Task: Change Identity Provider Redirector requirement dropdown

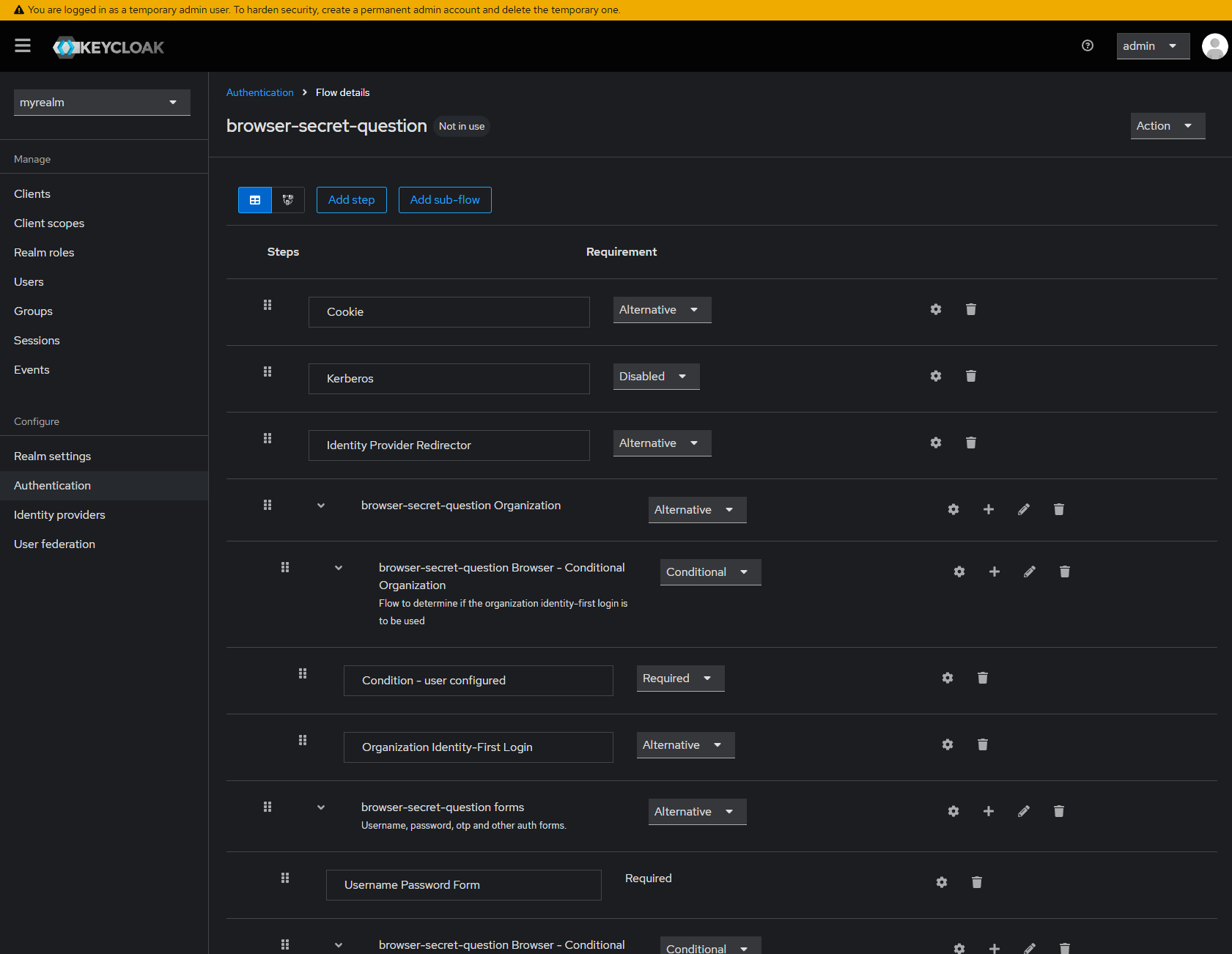Action: [x=662, y=443]
